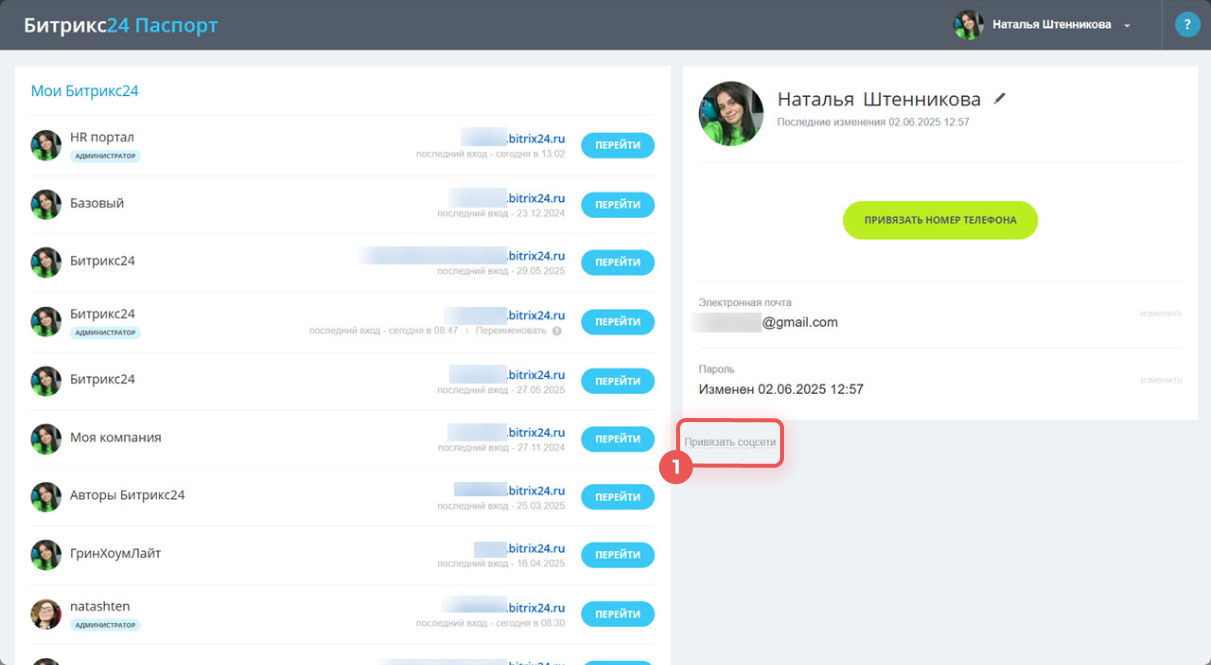Select the Моя компания portal name

[116, 437]
